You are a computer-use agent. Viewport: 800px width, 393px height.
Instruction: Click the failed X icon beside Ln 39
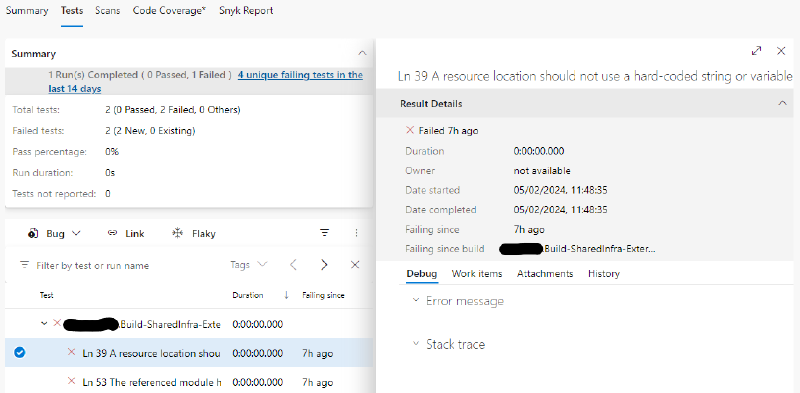[71, 352]
